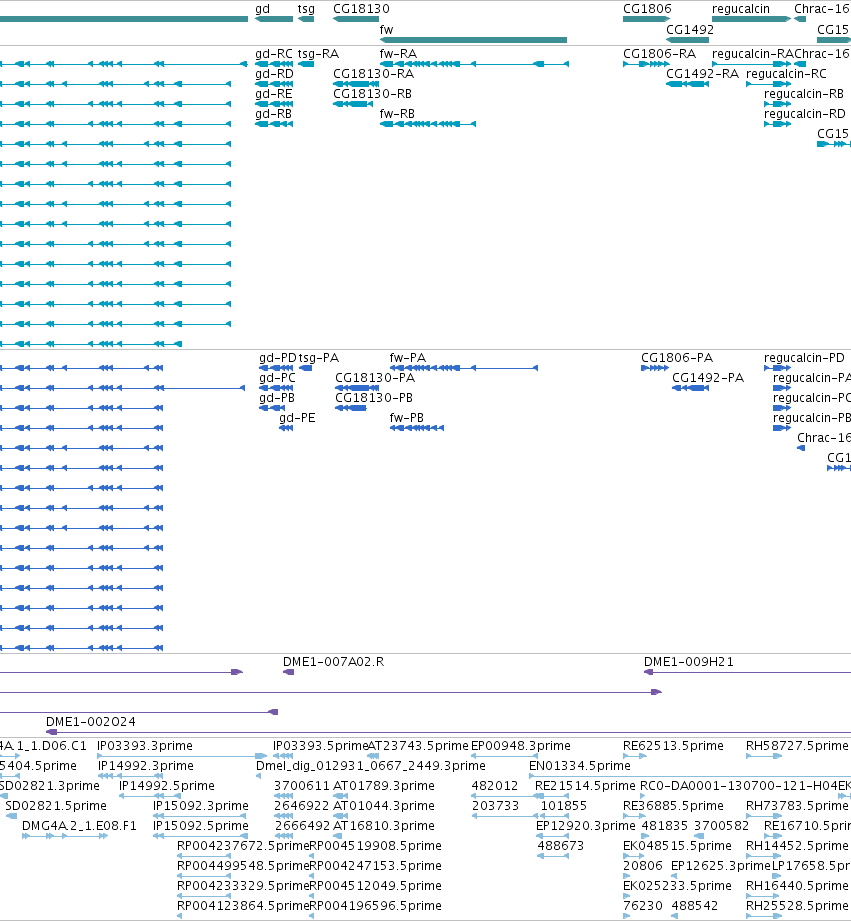
Task: Click the EP00948.3prime EST label
Action: 521,746
